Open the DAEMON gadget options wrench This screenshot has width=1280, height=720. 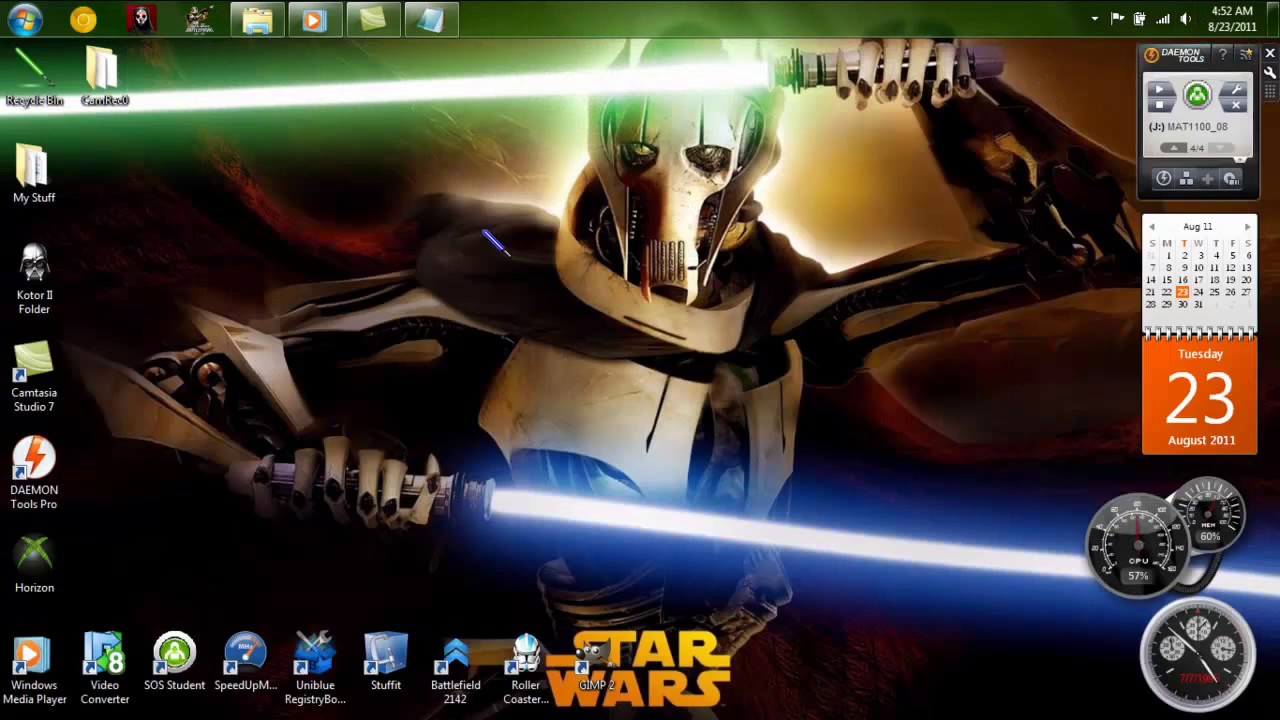[x=1270, y=73]
